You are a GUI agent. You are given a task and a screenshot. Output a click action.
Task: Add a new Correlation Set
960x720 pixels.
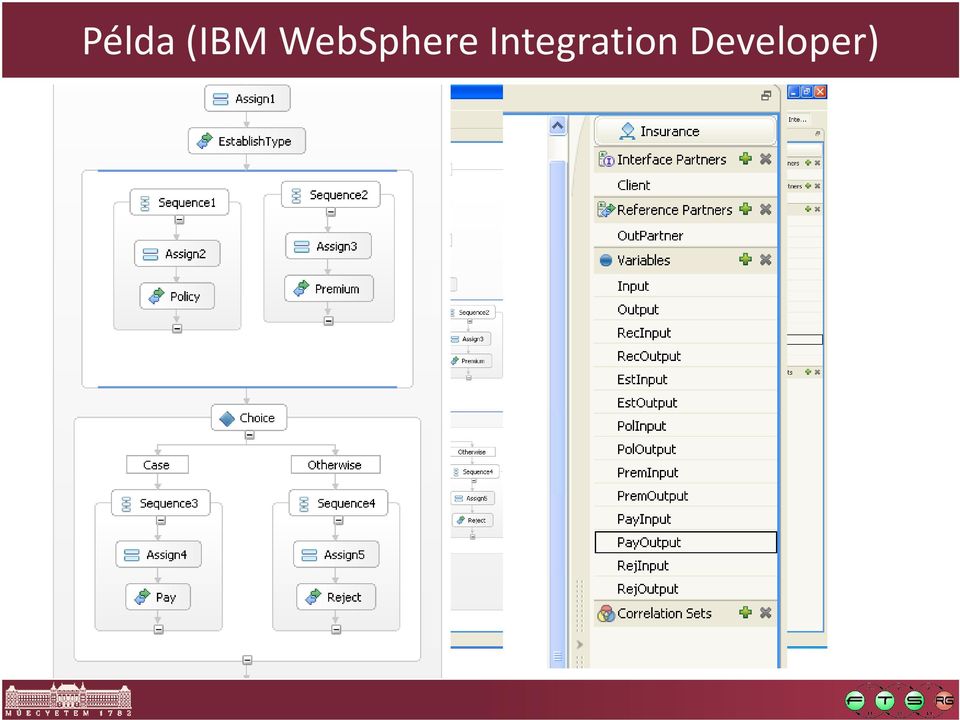click(x=745, y=613)
